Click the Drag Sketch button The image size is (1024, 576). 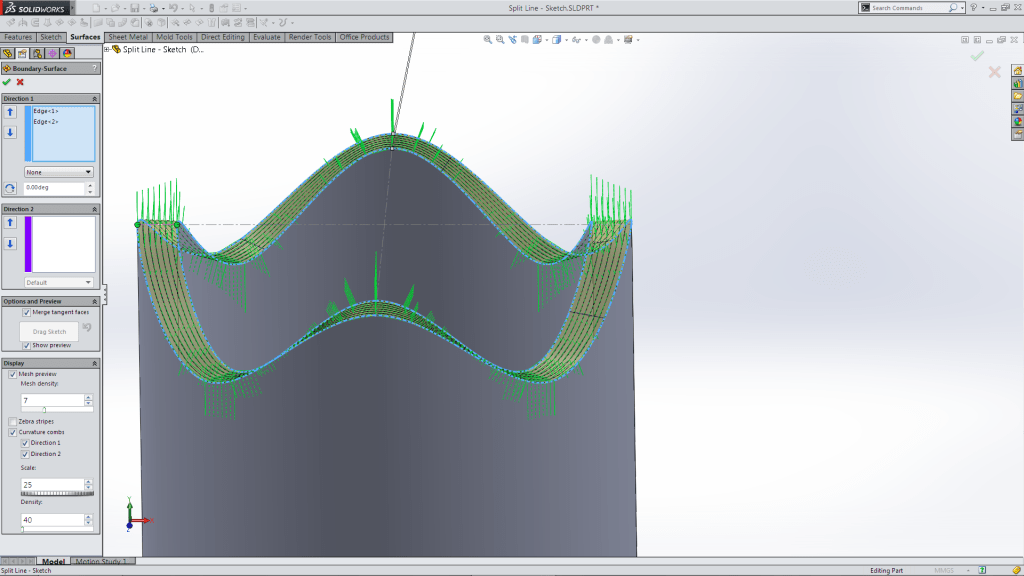point(49,331)
